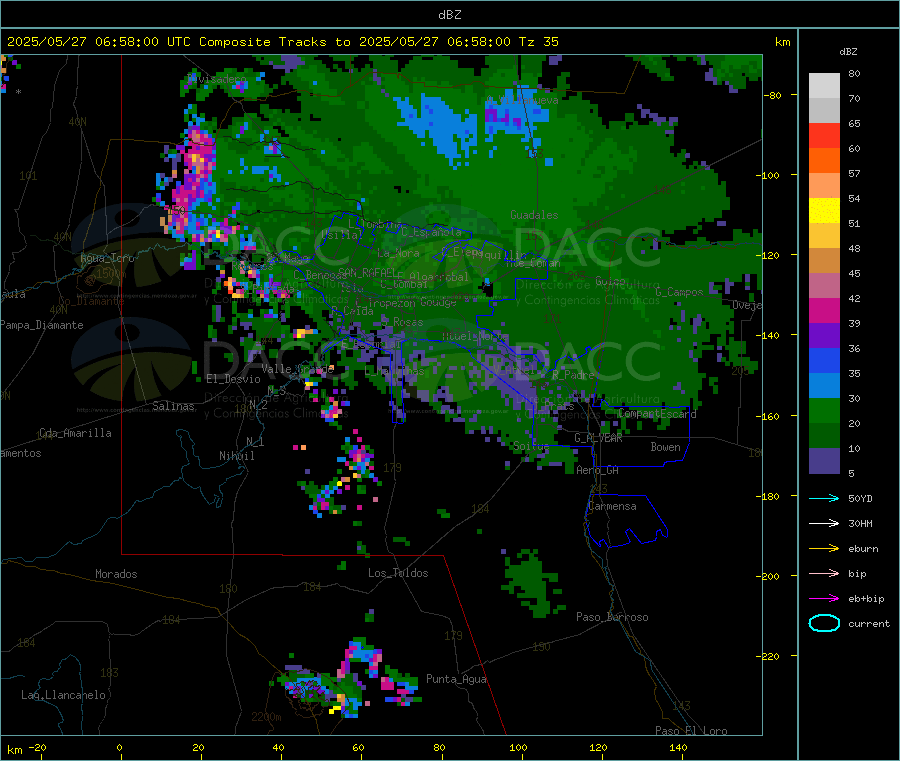Click the Divisadero place label
The height and width of the screenshot is (761, 900).
click(218, 79)
